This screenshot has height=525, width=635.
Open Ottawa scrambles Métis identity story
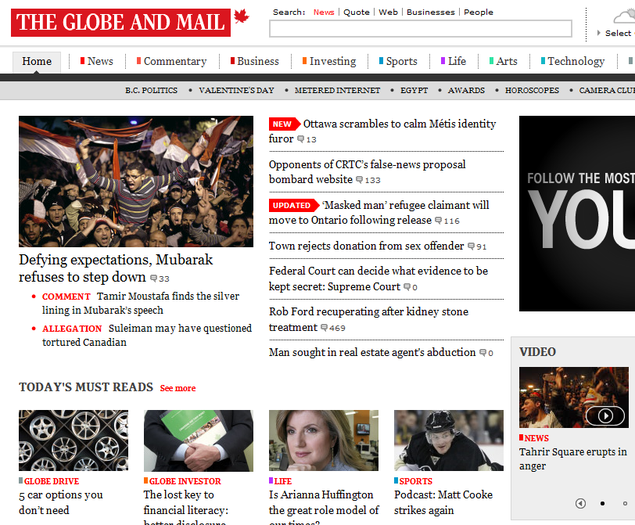pos(382,131)
